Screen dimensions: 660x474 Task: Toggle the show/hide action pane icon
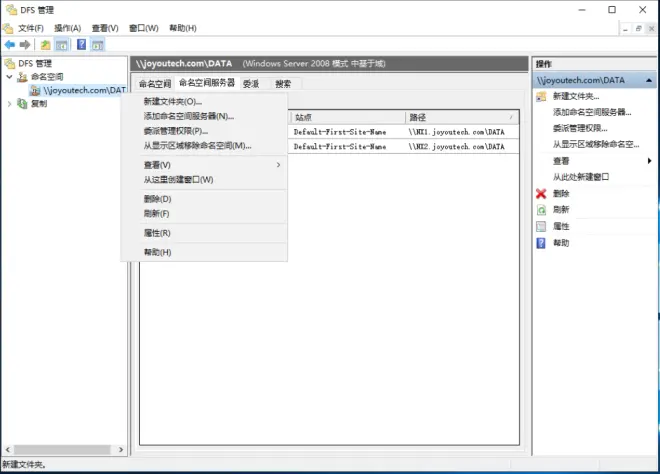[x=98, y=45]
